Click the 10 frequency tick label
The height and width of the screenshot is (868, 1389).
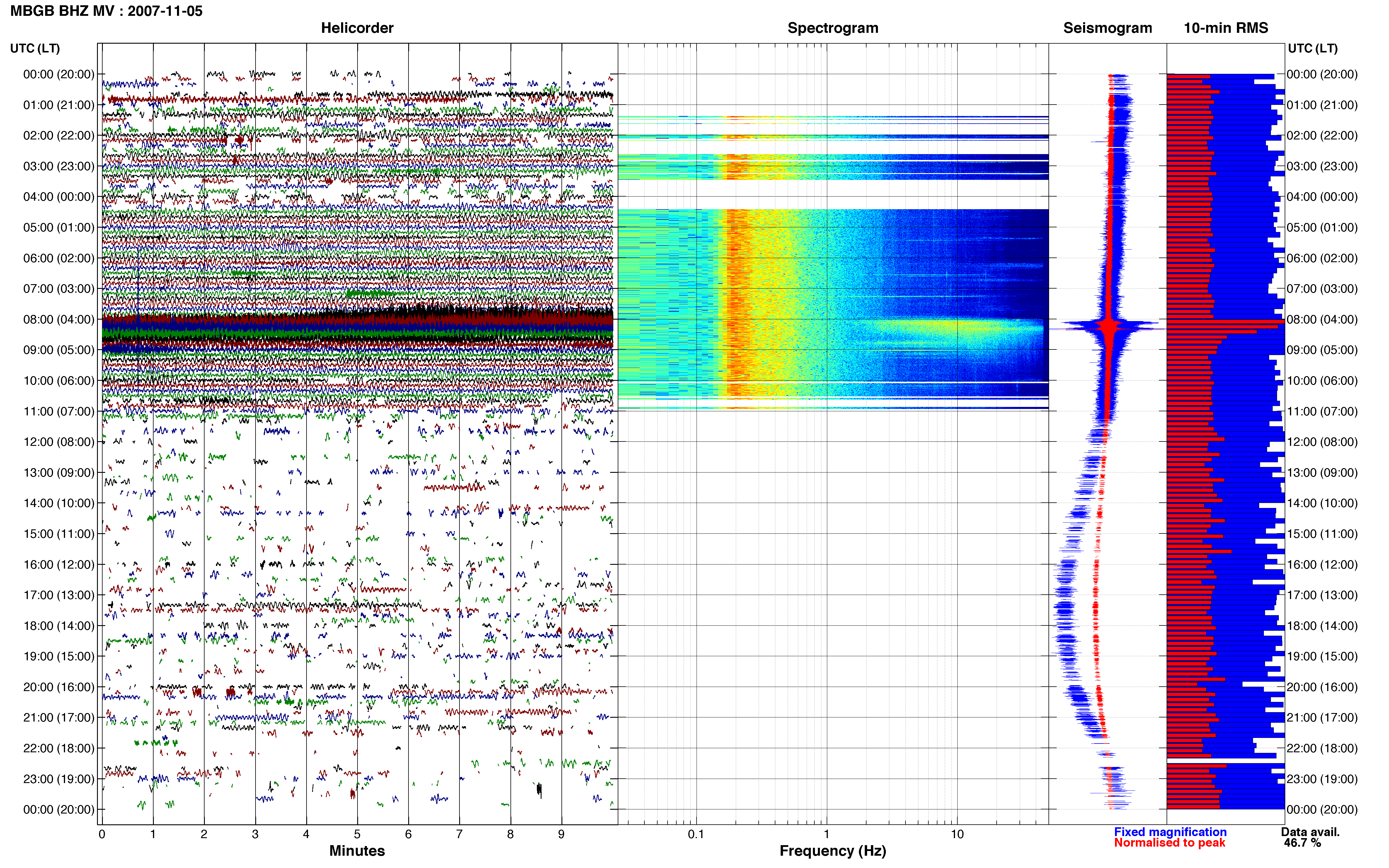[957, 834]
